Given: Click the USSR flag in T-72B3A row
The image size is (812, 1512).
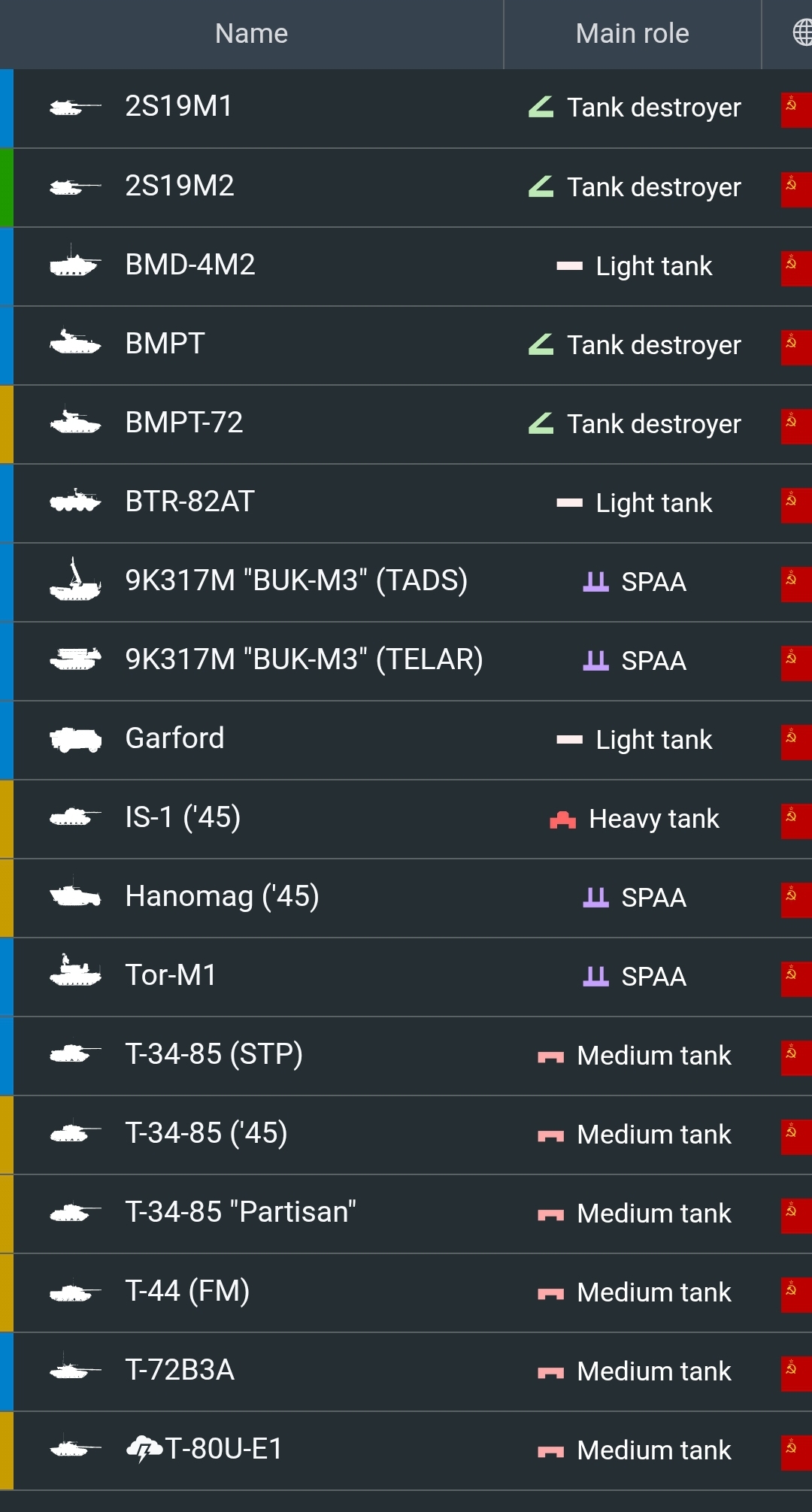Looking at the screenshot, I should 795,1371.
